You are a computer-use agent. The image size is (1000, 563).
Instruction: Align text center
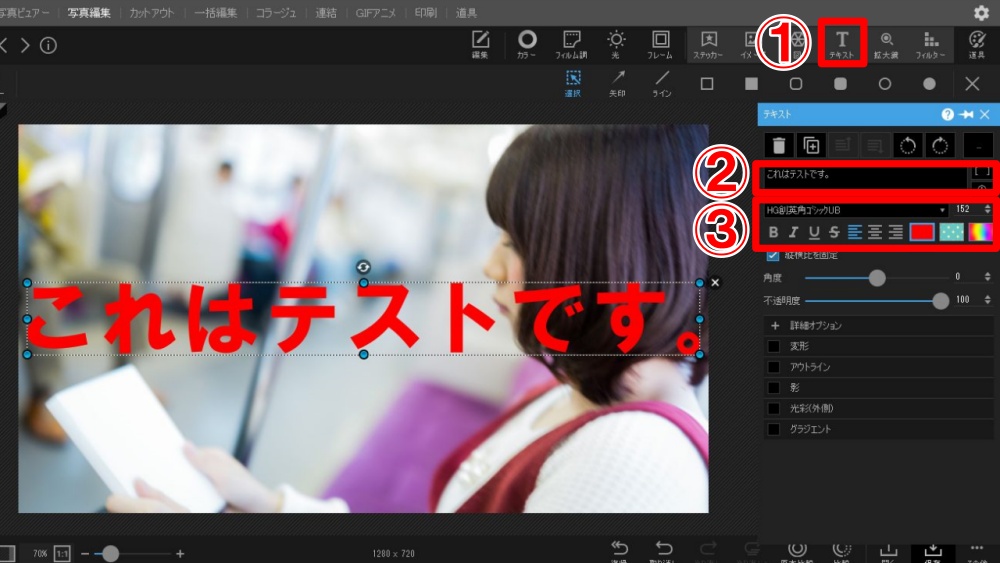click(875, 232)
